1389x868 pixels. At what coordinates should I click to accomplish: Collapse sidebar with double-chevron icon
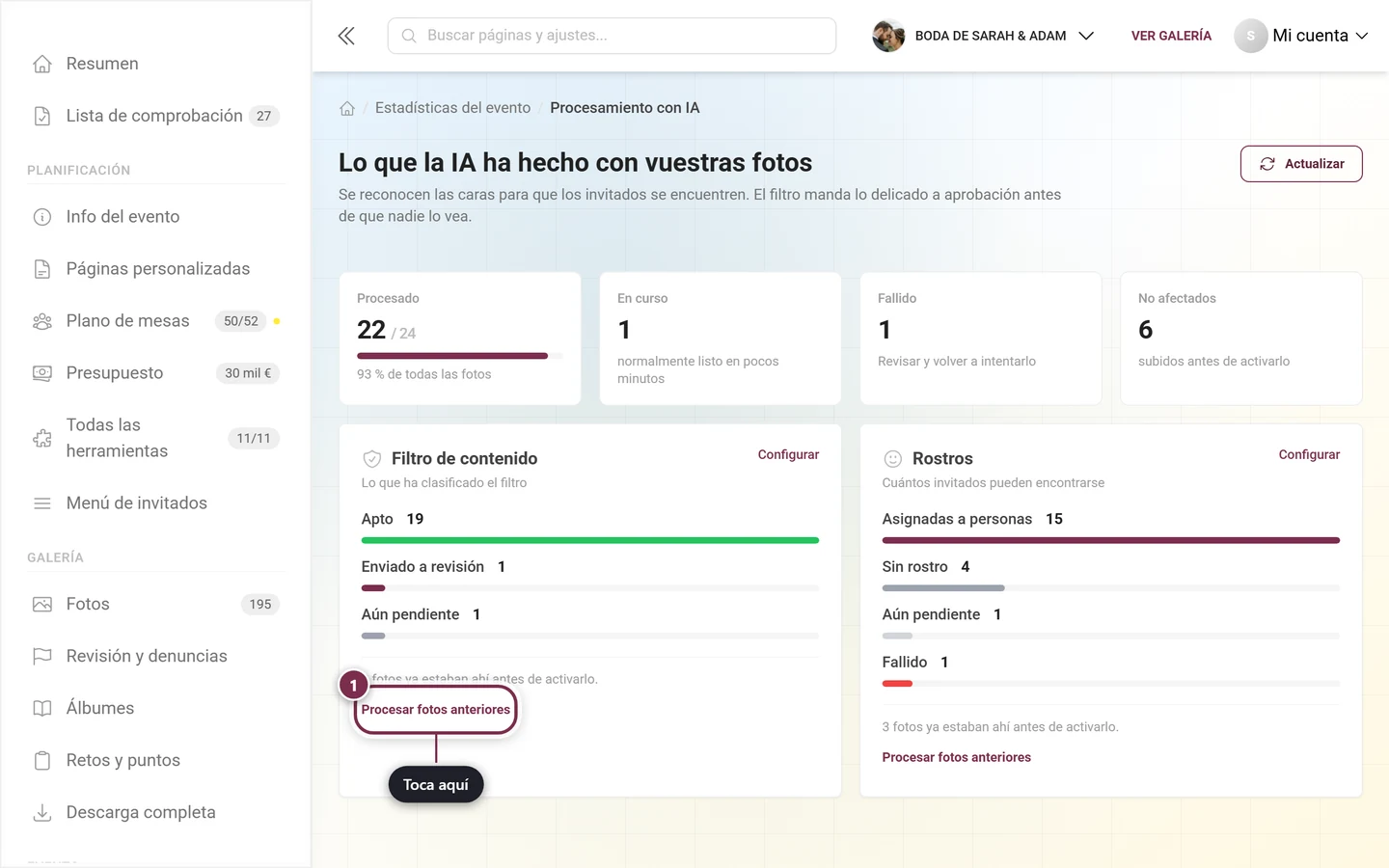tap(346, 36)
